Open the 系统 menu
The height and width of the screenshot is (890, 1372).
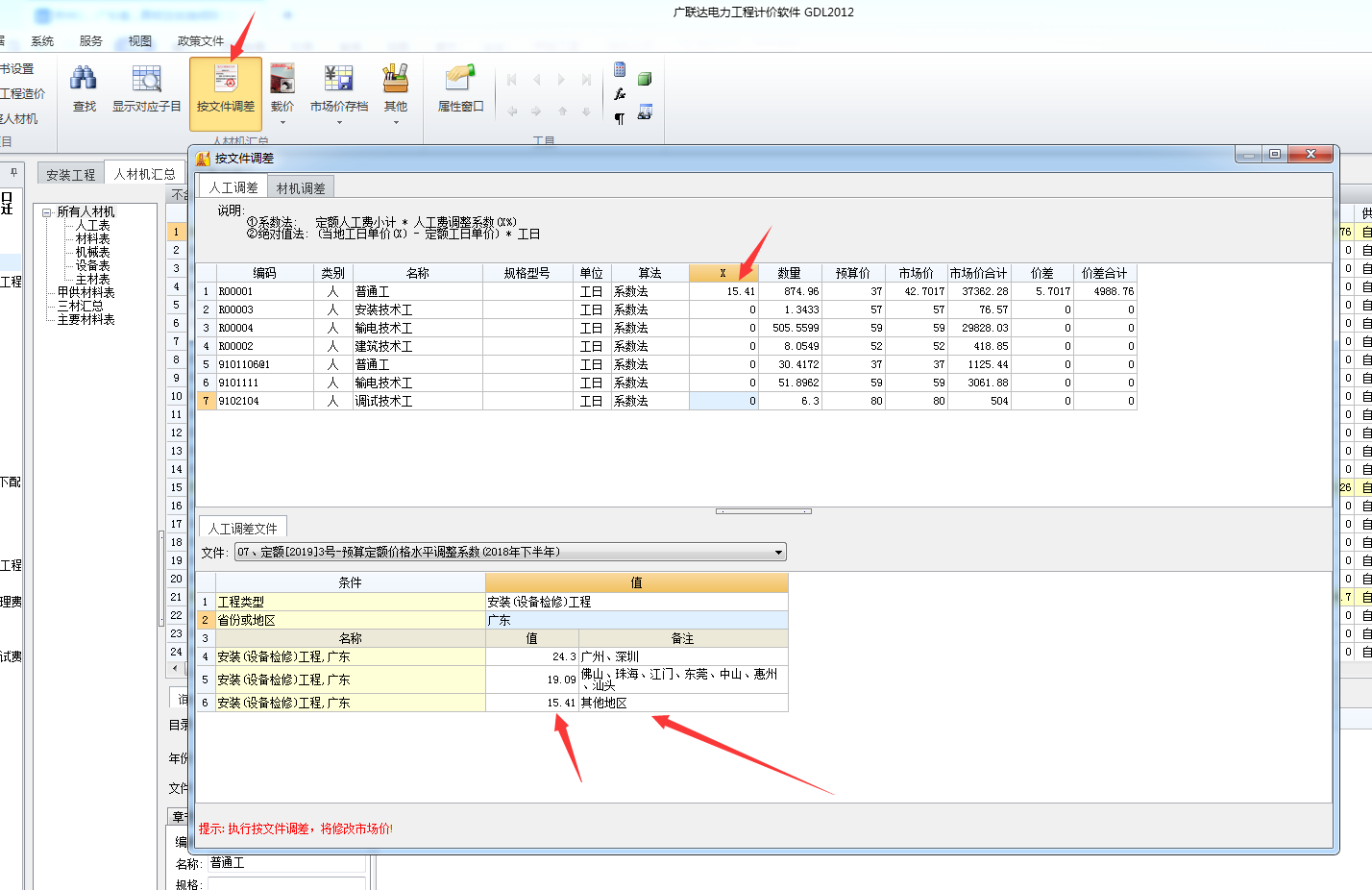tap(42, 41)
